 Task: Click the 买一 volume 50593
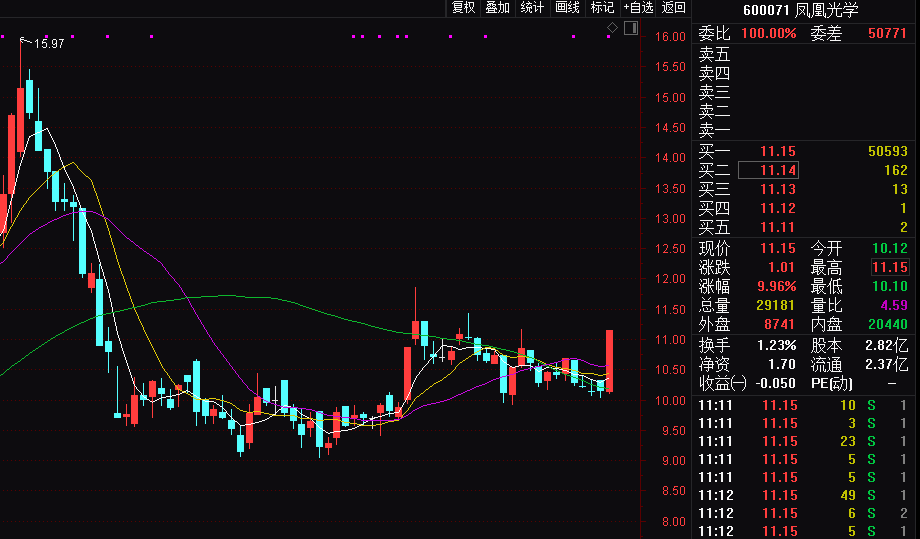tap(888, 151)
